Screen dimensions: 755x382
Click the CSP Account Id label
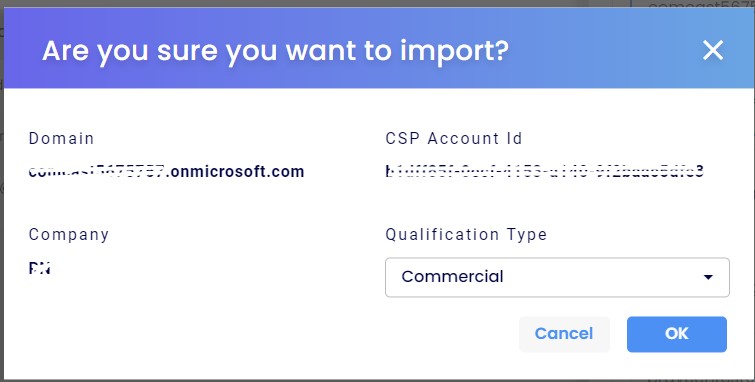click(454, 139)
